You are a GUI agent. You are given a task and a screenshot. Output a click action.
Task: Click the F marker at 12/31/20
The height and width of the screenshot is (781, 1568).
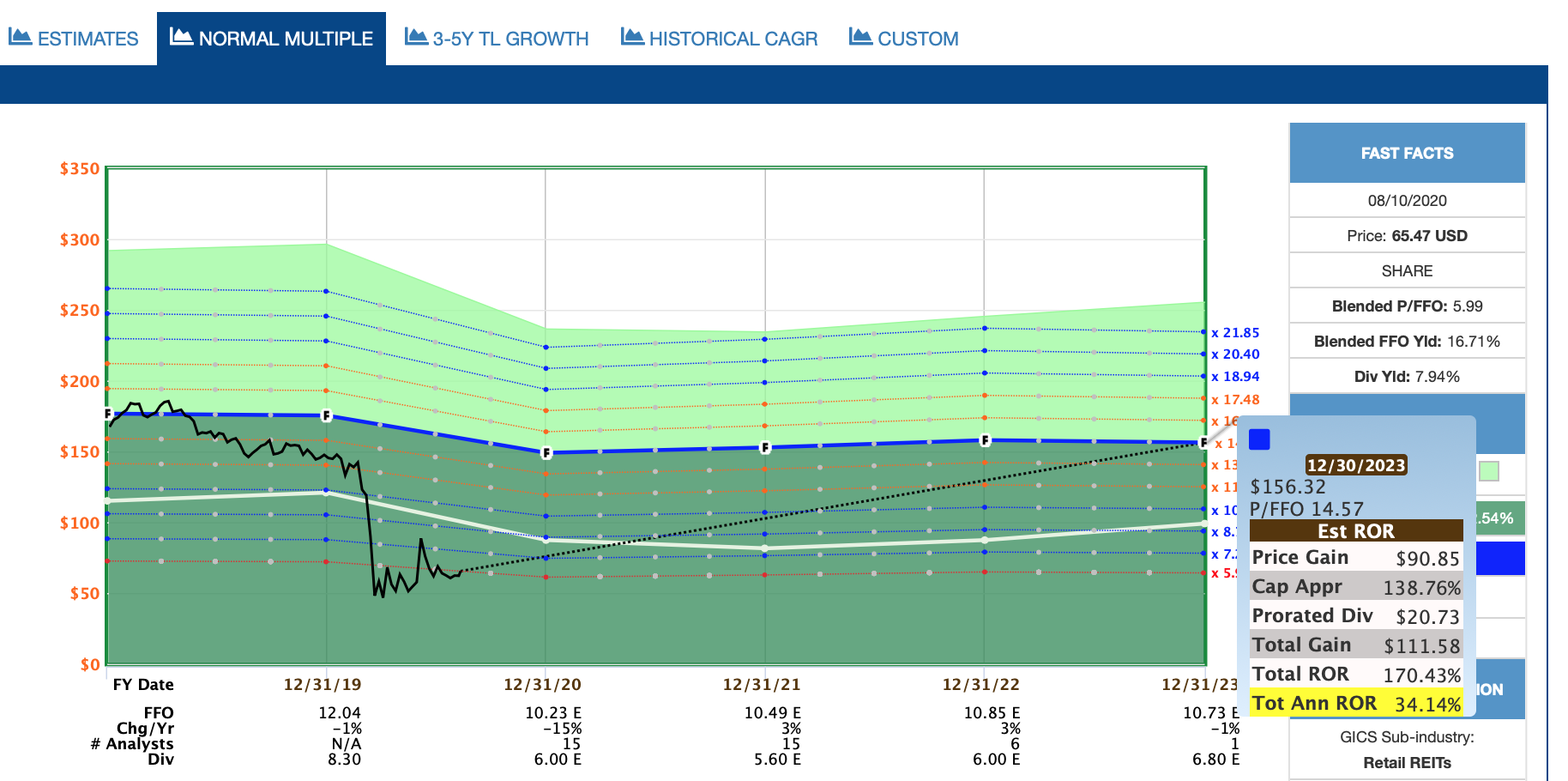pos(546,452)
